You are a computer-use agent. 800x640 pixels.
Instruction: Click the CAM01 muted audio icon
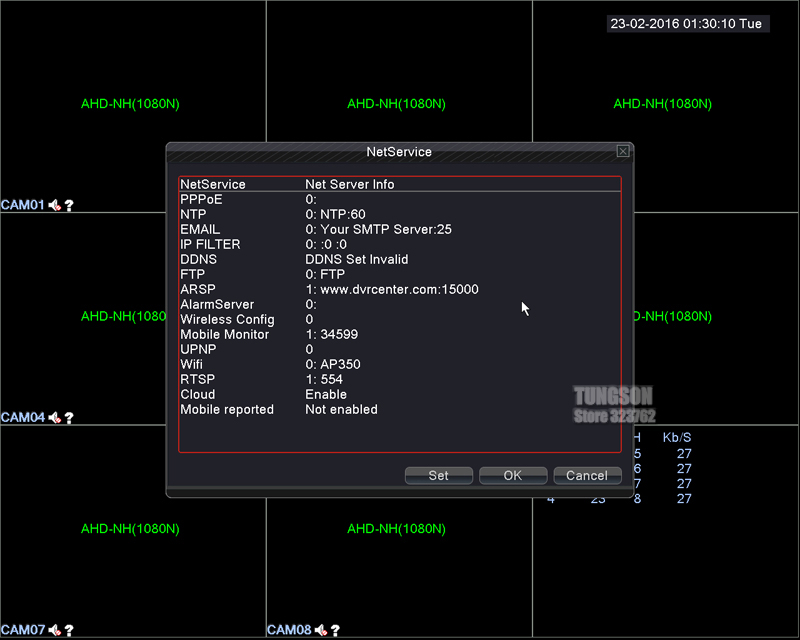point(55,205)
